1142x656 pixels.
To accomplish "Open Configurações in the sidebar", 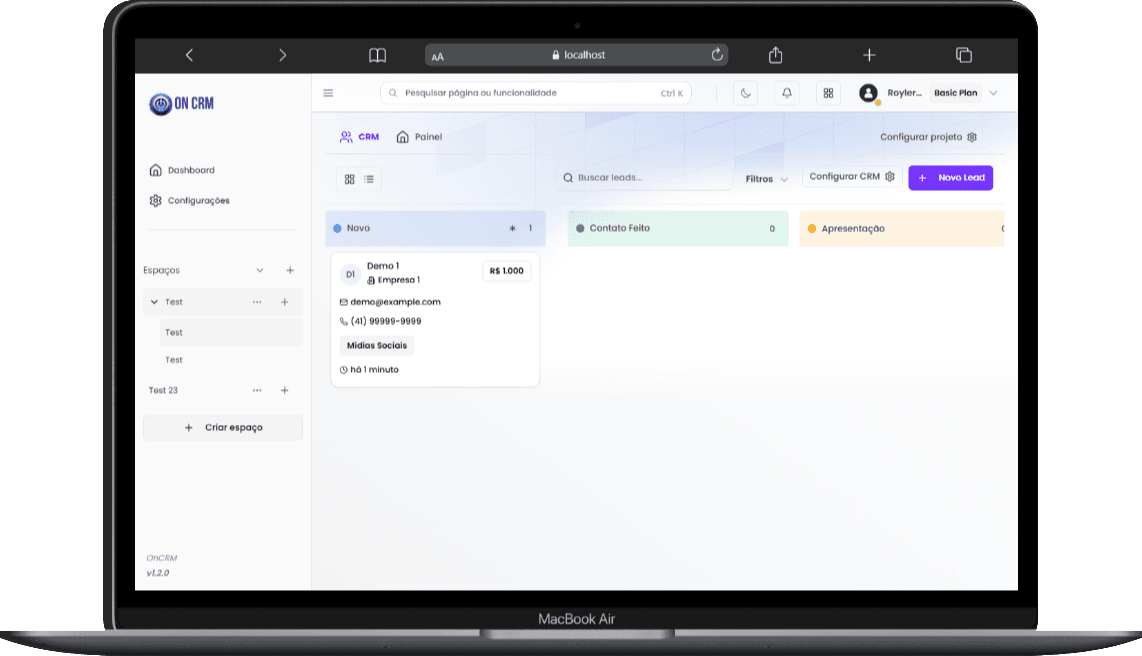I will pos(197,200).
